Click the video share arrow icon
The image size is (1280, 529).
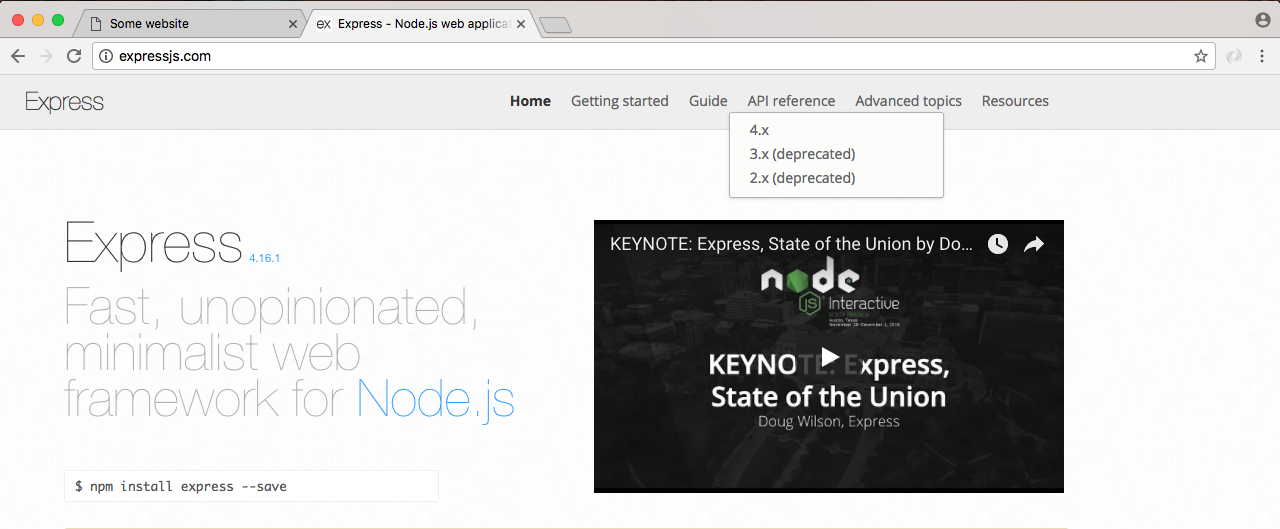click(1034, 244)
